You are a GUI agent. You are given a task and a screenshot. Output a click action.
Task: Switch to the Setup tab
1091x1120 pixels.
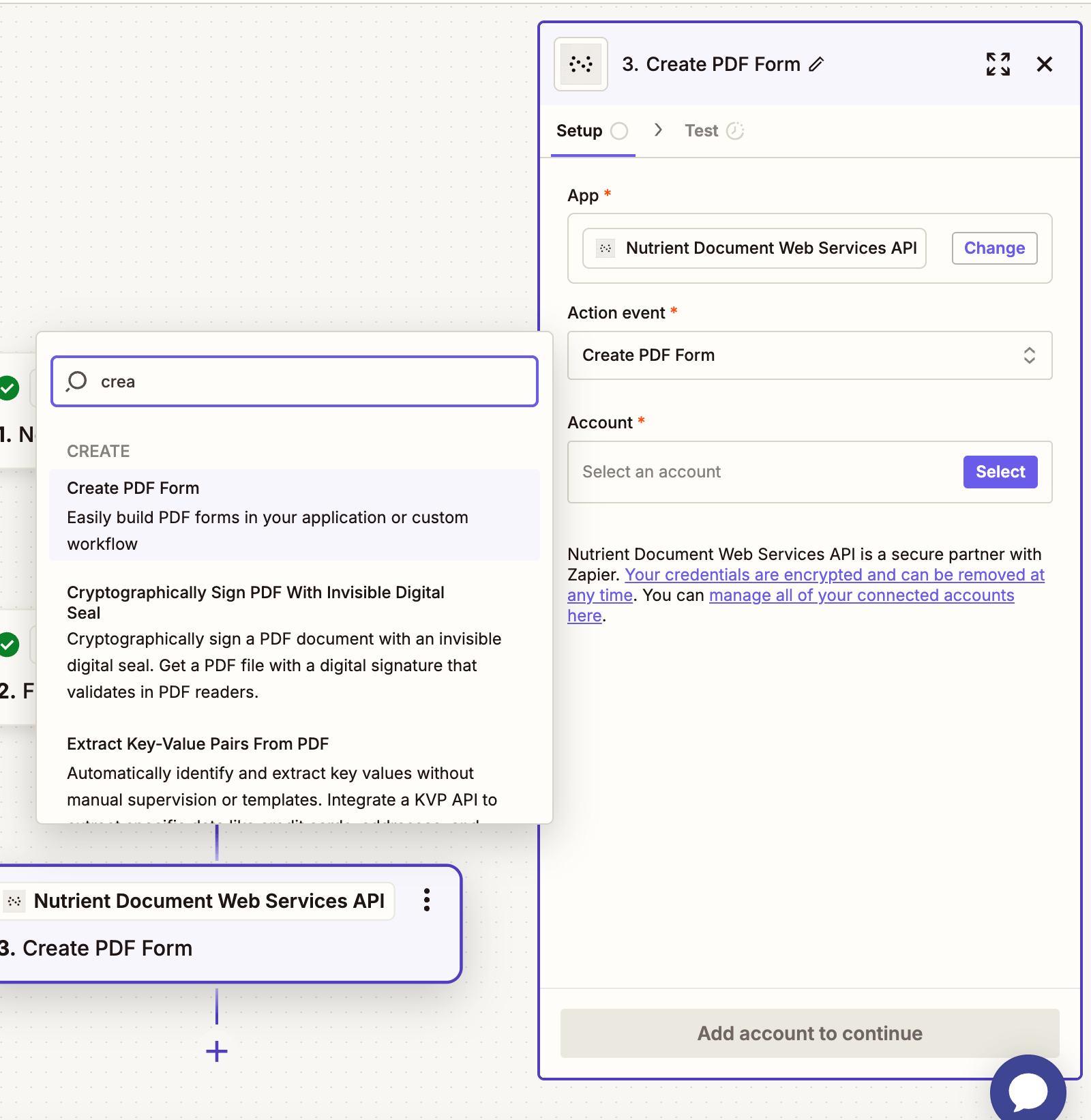click(578, 130)
